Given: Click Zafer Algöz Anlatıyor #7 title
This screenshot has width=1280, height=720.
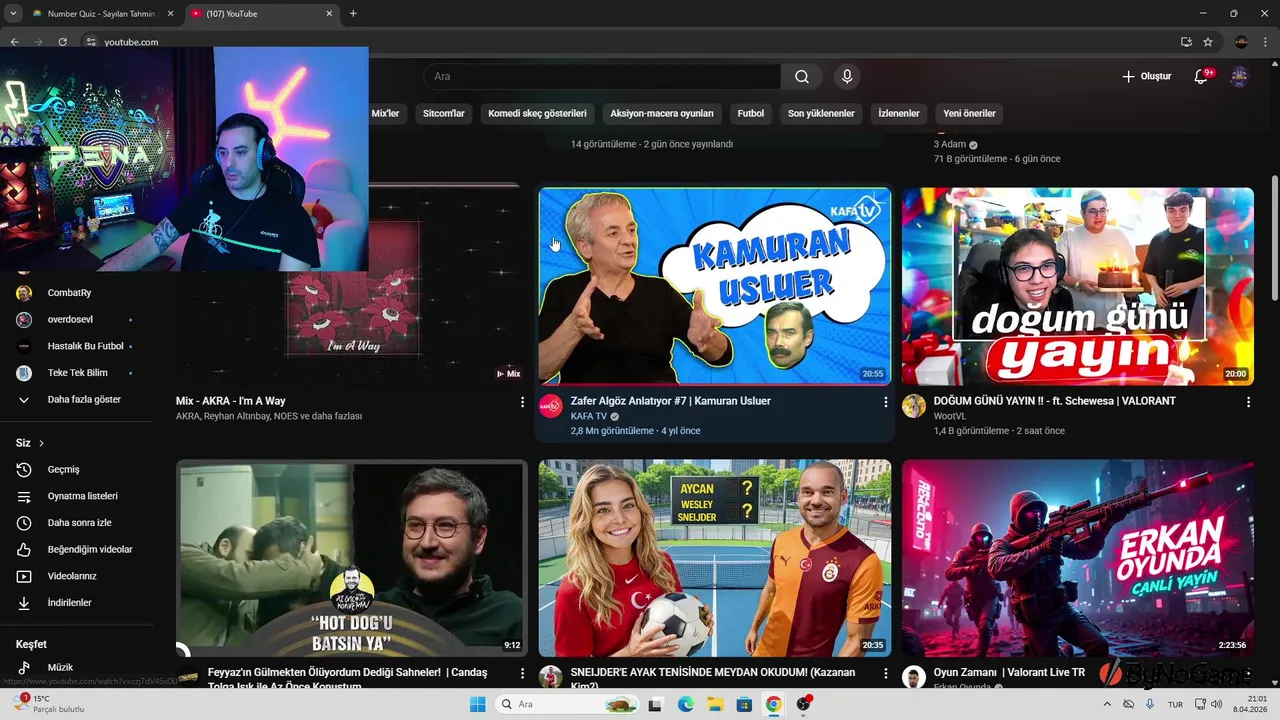Looking at the screenshot, I should pos(671,401).
